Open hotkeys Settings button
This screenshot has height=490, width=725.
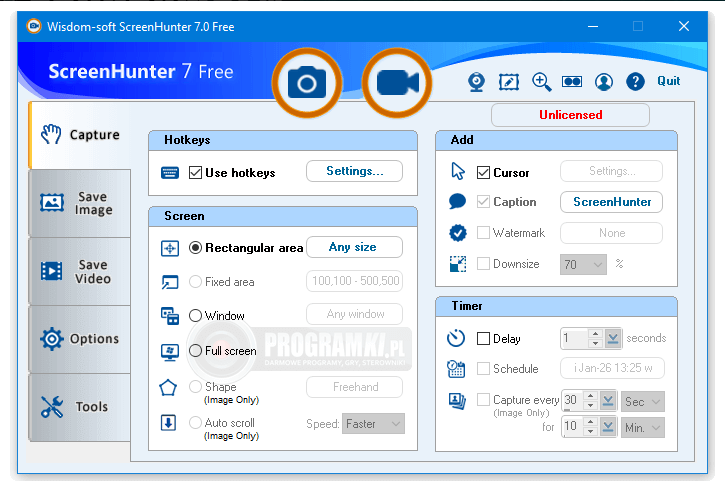click(x=355, y=171)
